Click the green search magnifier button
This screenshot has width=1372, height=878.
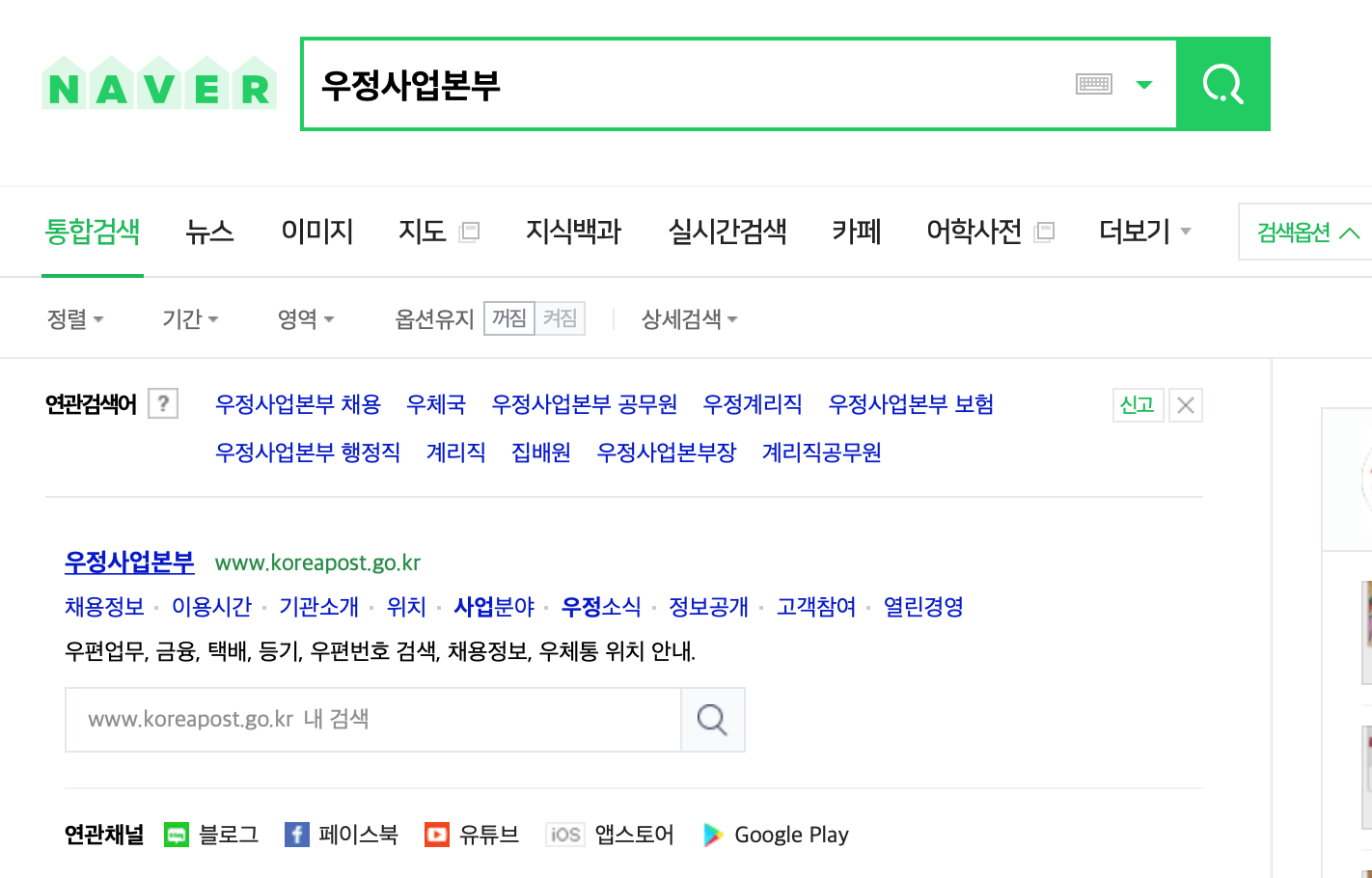tap(1223, 84)
